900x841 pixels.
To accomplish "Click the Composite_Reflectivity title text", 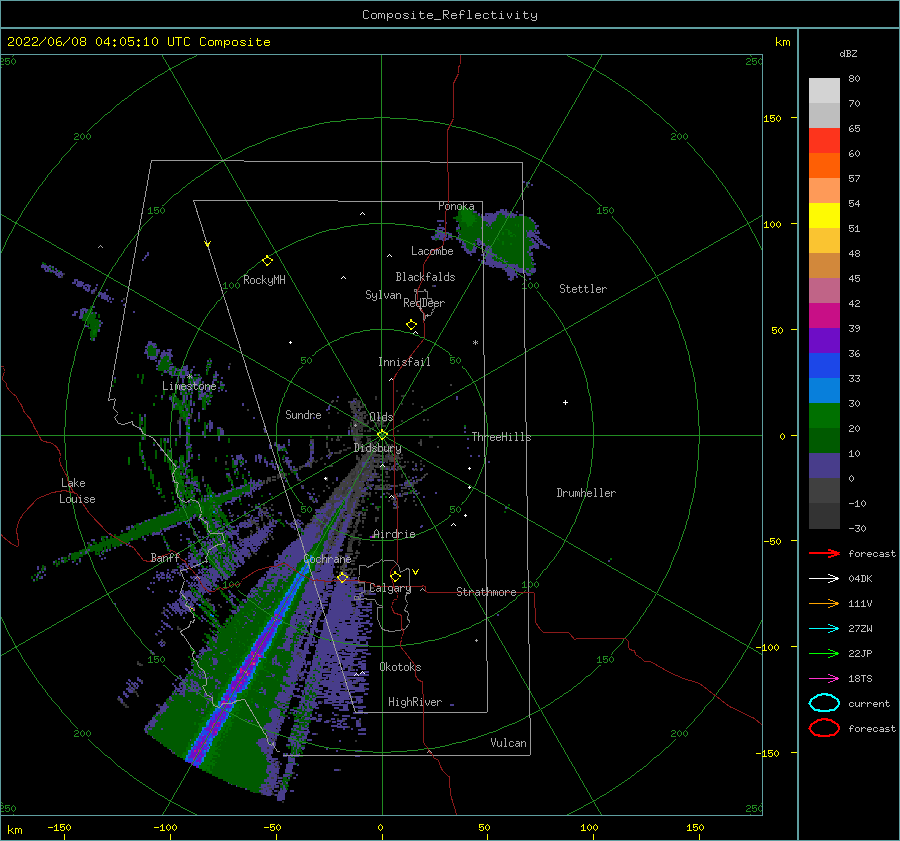I will coord(450,15).
